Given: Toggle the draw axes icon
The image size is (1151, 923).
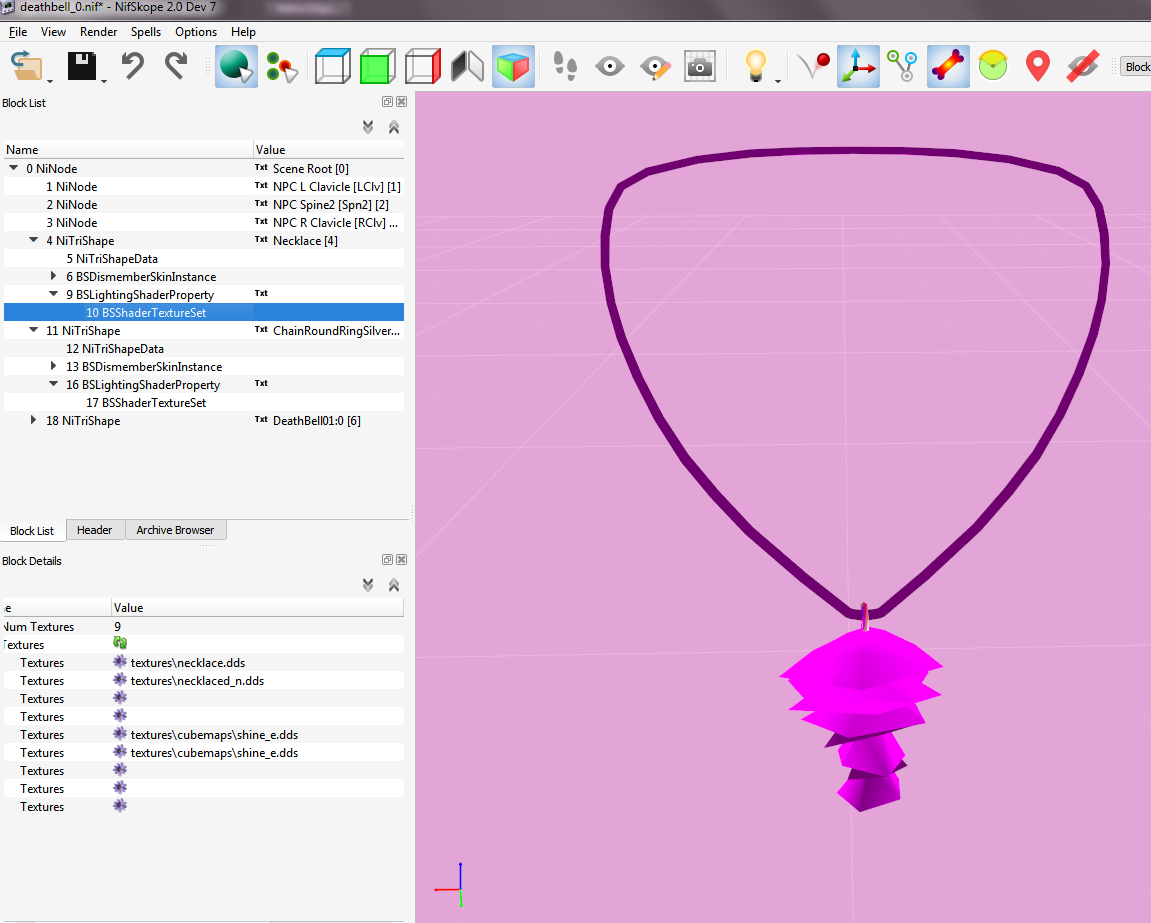Looking at the screenshot, I should tap(858, 66).
